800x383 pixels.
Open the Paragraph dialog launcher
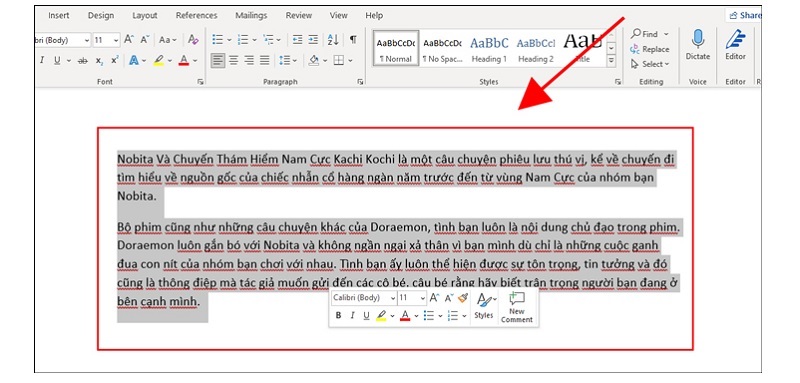point(361,82)
